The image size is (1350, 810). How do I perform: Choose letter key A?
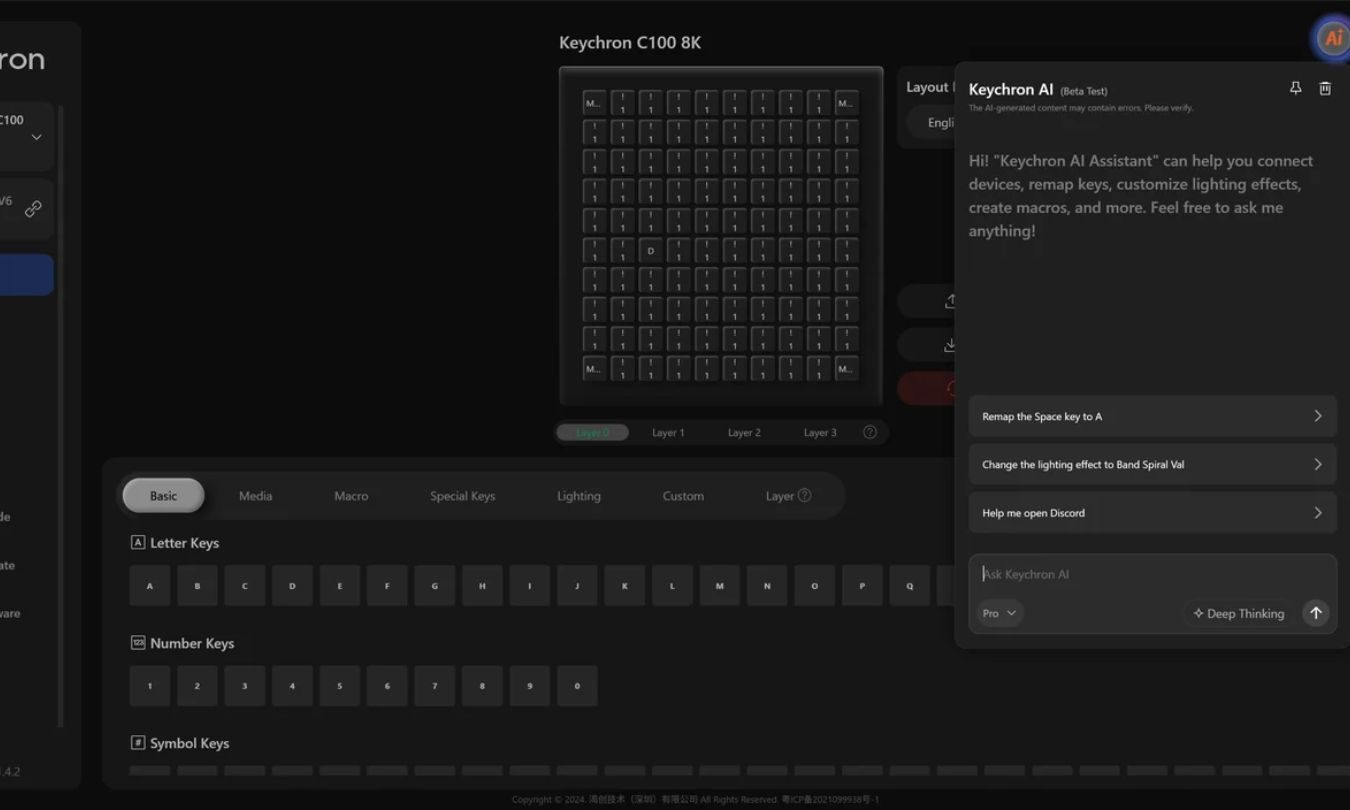point(150,586)
